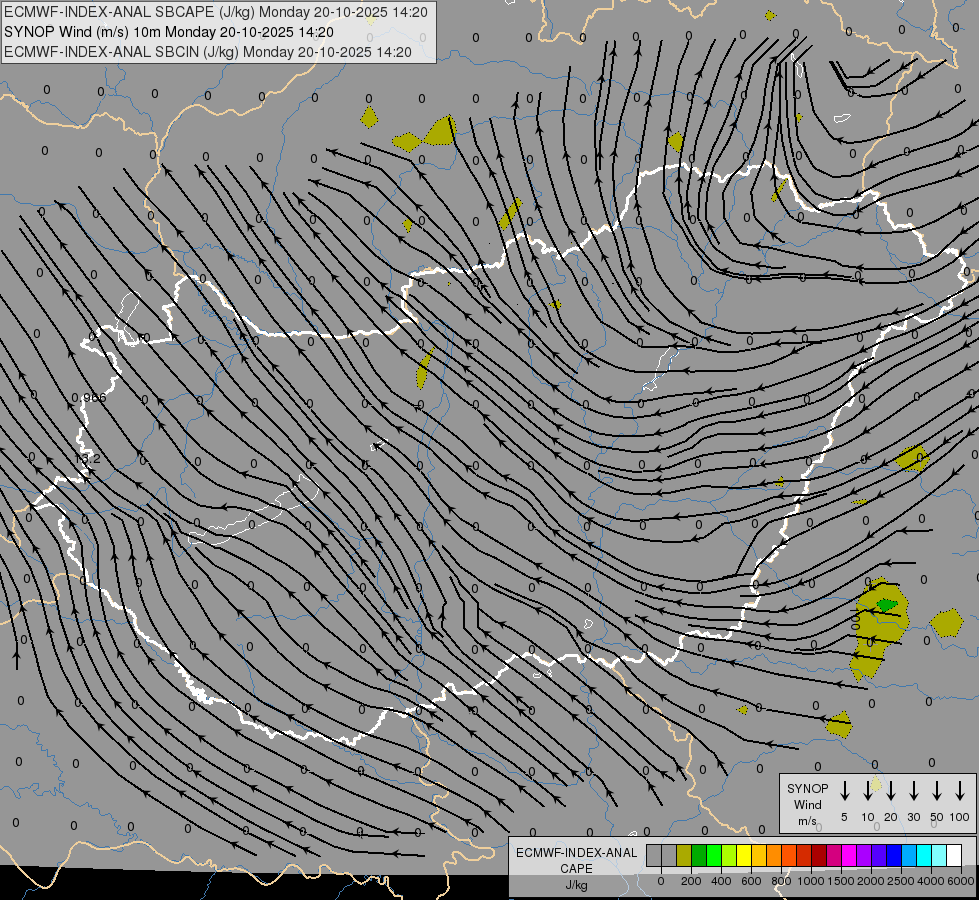Click the 6000 label in CAPE legend

click(x=961, y=881)
